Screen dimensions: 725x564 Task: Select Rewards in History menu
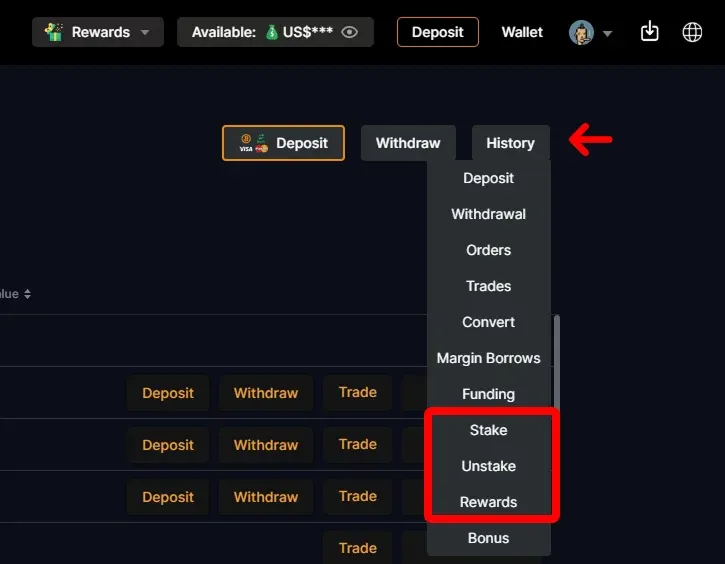coord(488,502)
